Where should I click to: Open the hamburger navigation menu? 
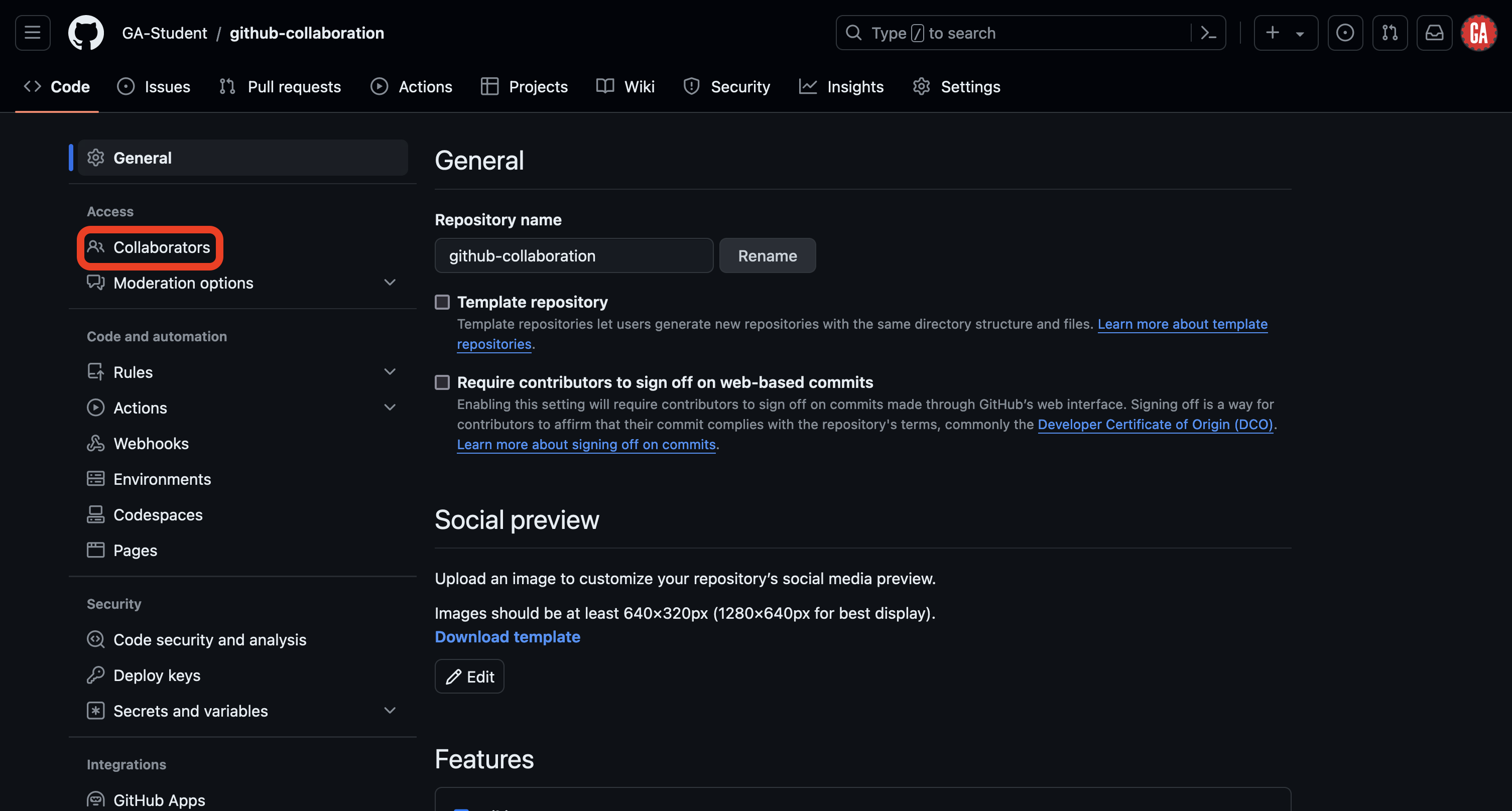(32, 32)
